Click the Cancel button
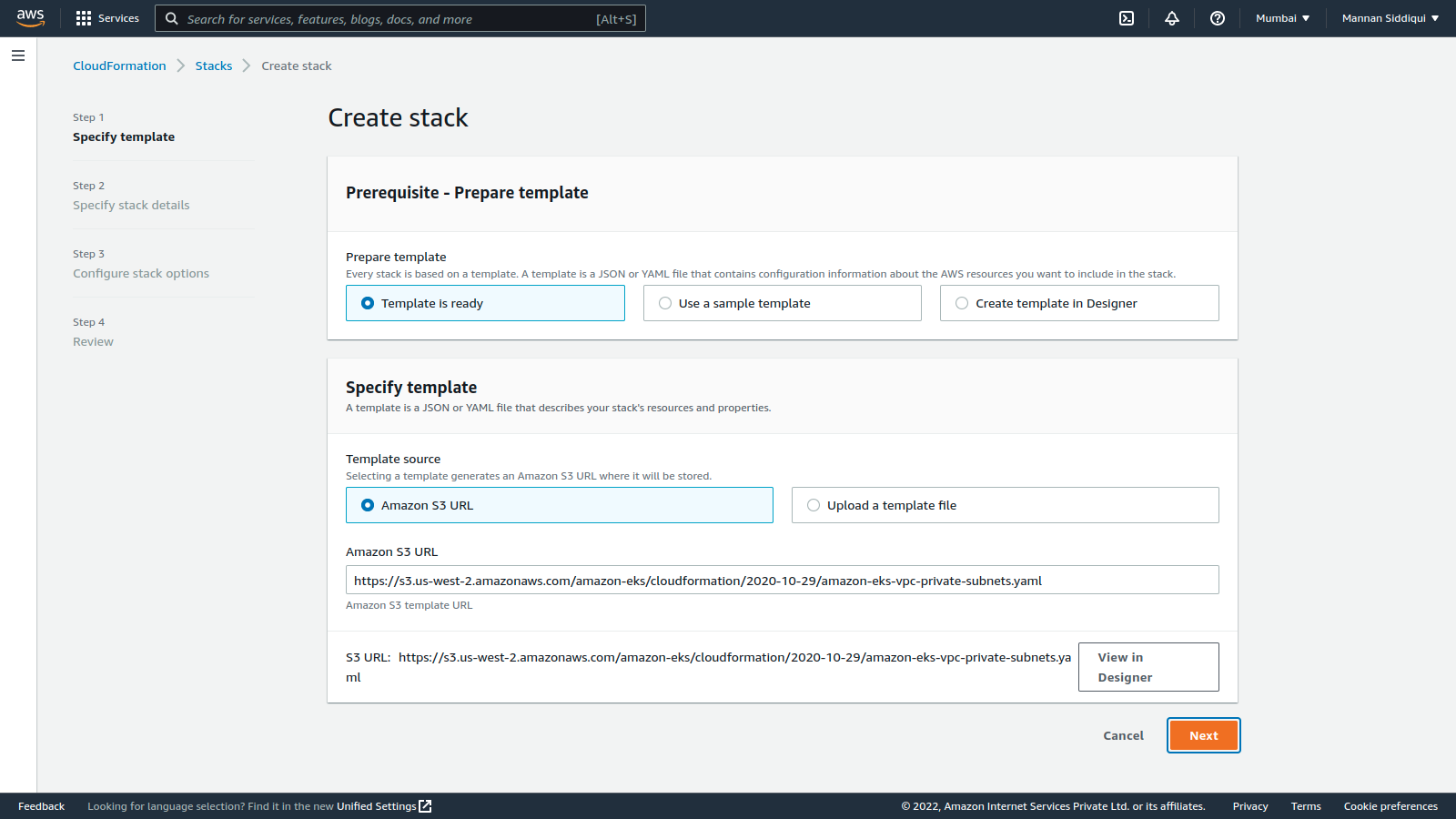 click(1123, 735)
